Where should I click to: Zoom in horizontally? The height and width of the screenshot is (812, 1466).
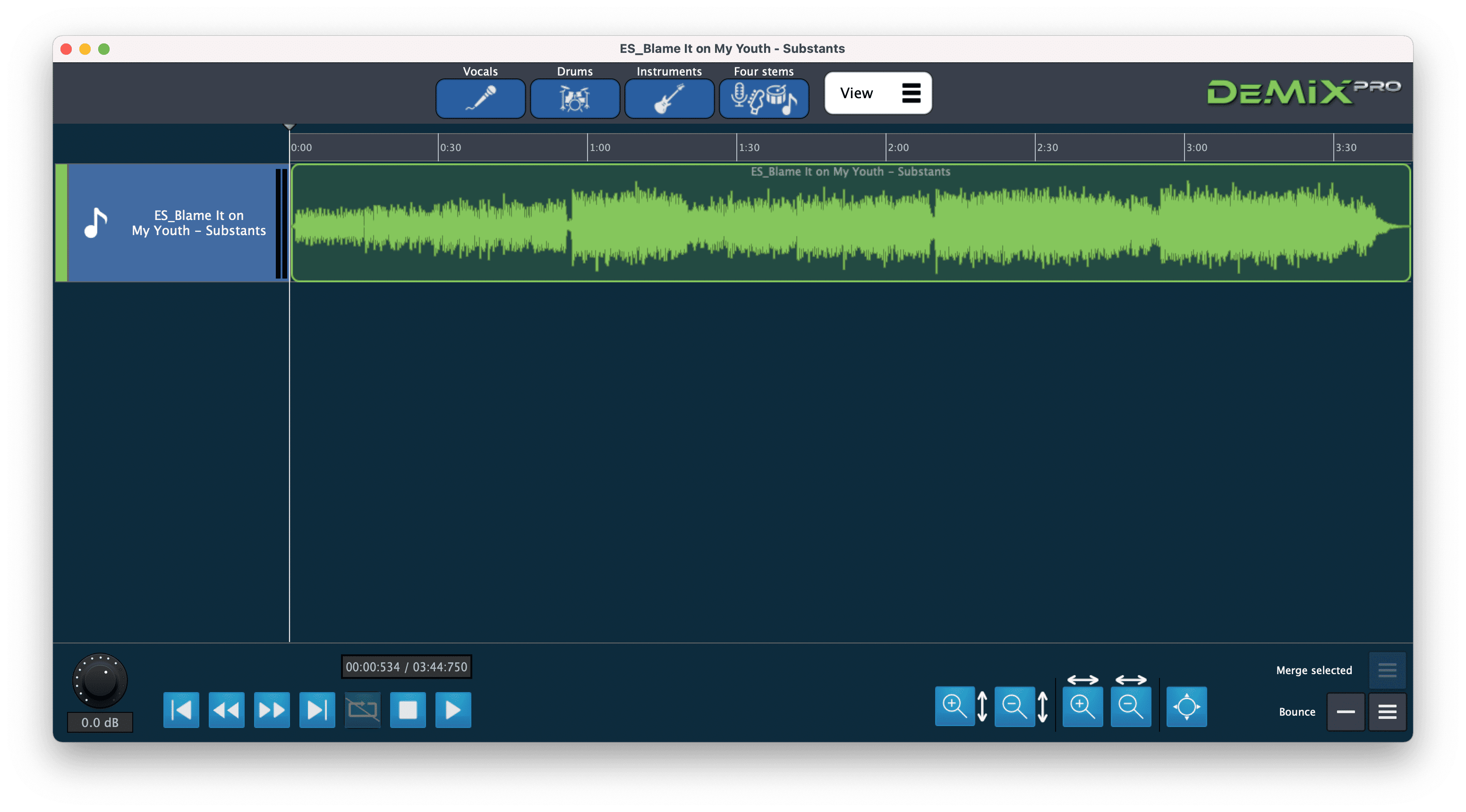coord(1082,706)
